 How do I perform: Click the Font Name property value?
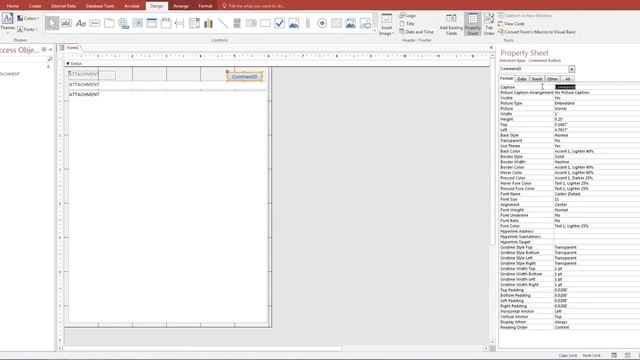click(596, 194)
